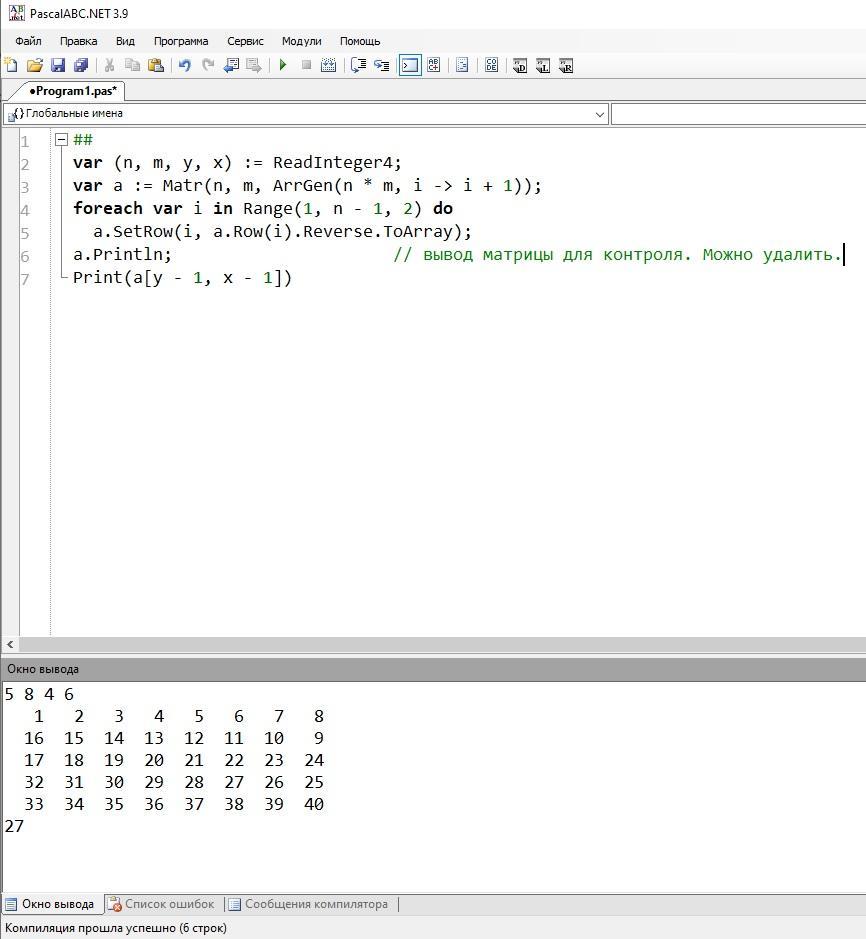The image size is (866, 939).
Task: Switch to Сообщения компилятора tab
Action: coord(308,904)
